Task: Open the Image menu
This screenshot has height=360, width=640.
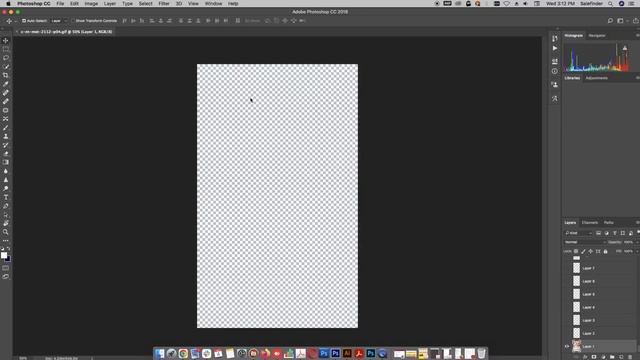Action: (91, 4)
